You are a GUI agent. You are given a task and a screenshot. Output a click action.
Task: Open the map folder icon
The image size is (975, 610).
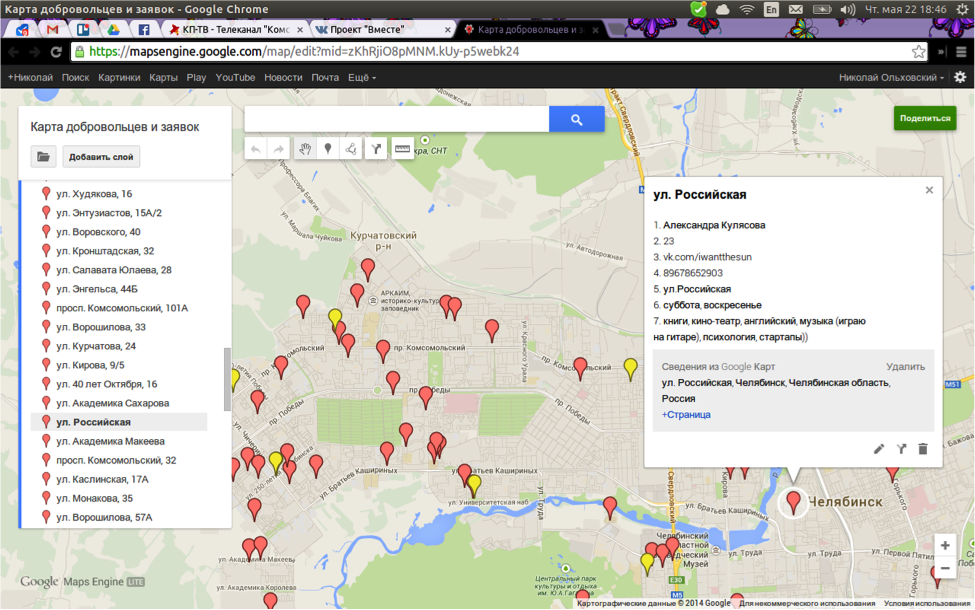pyautogui.click(x=44, y=157)
